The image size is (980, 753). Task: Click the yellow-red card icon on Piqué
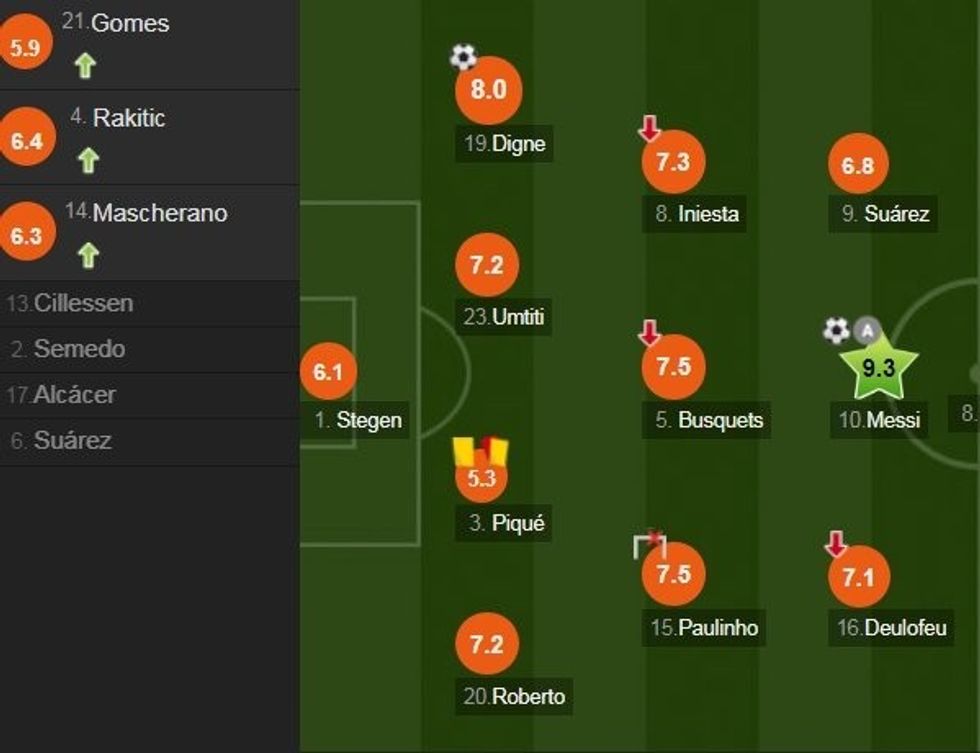click(x=481, y=451)
